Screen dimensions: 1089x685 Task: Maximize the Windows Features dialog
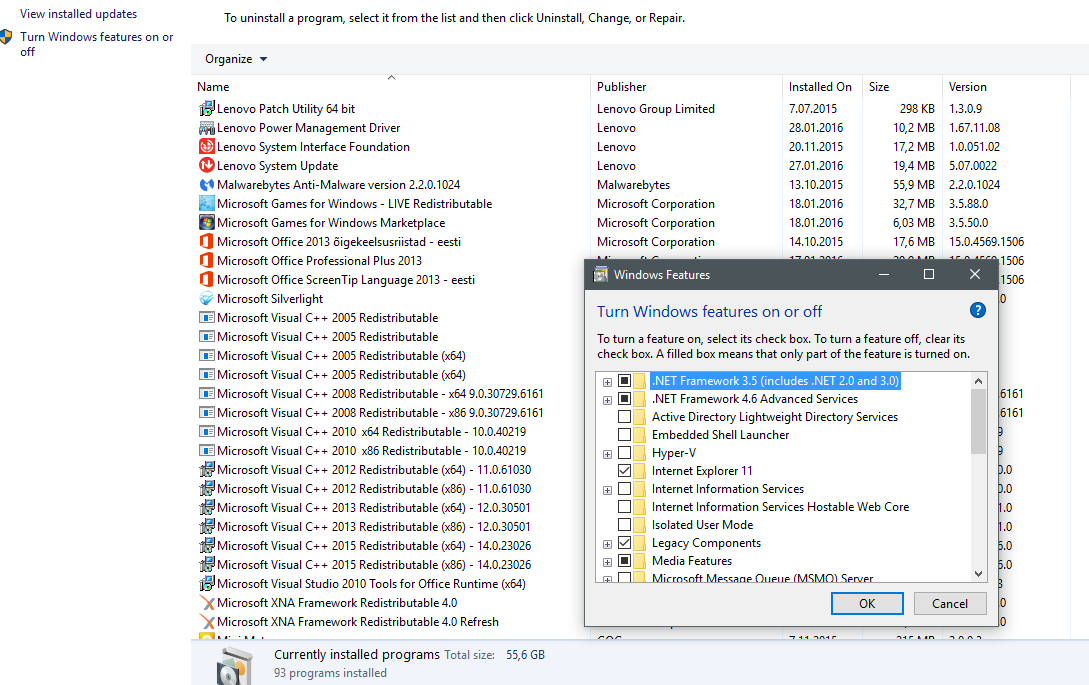click(929, 274)
